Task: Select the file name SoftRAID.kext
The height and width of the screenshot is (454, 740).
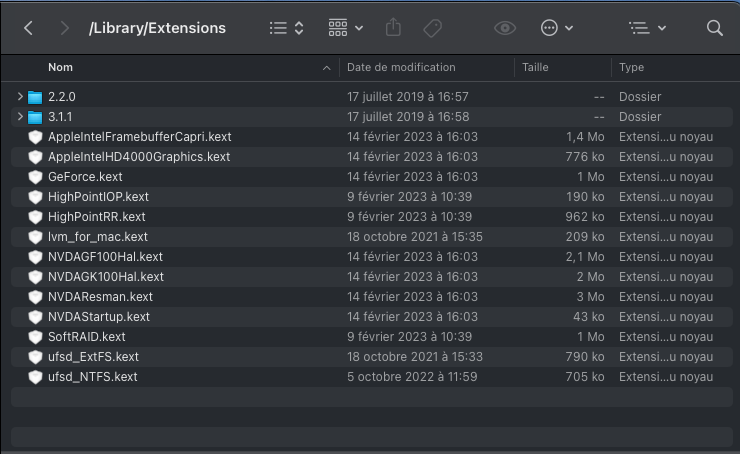Action: pyautogui.click(x=87, y=336)
